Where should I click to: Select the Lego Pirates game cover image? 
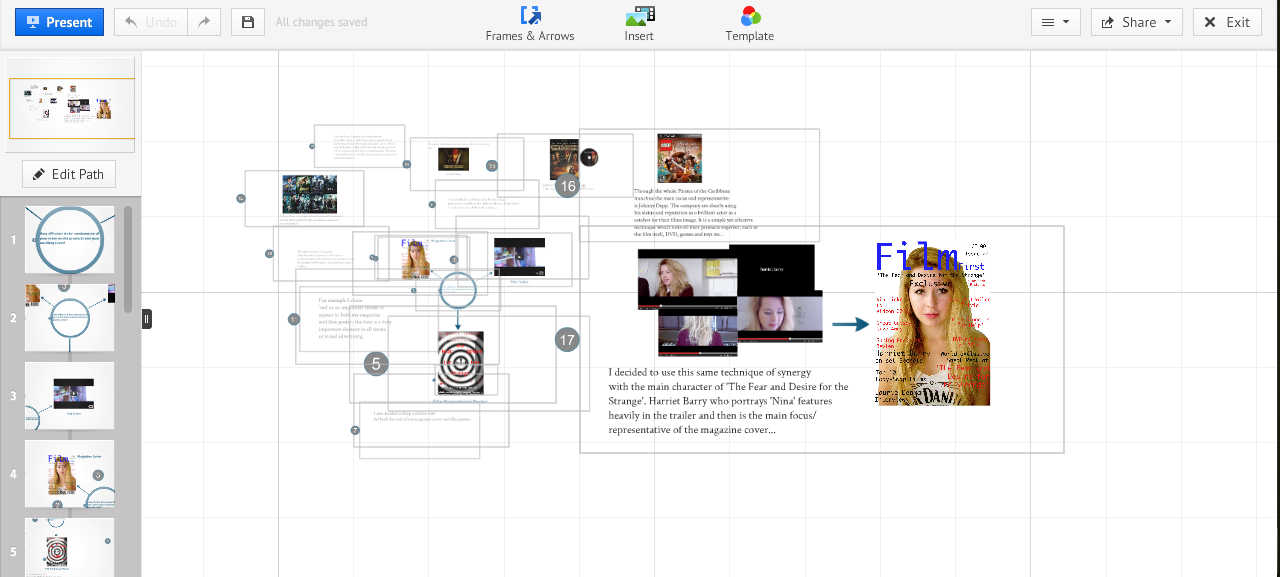coord(679,158)
